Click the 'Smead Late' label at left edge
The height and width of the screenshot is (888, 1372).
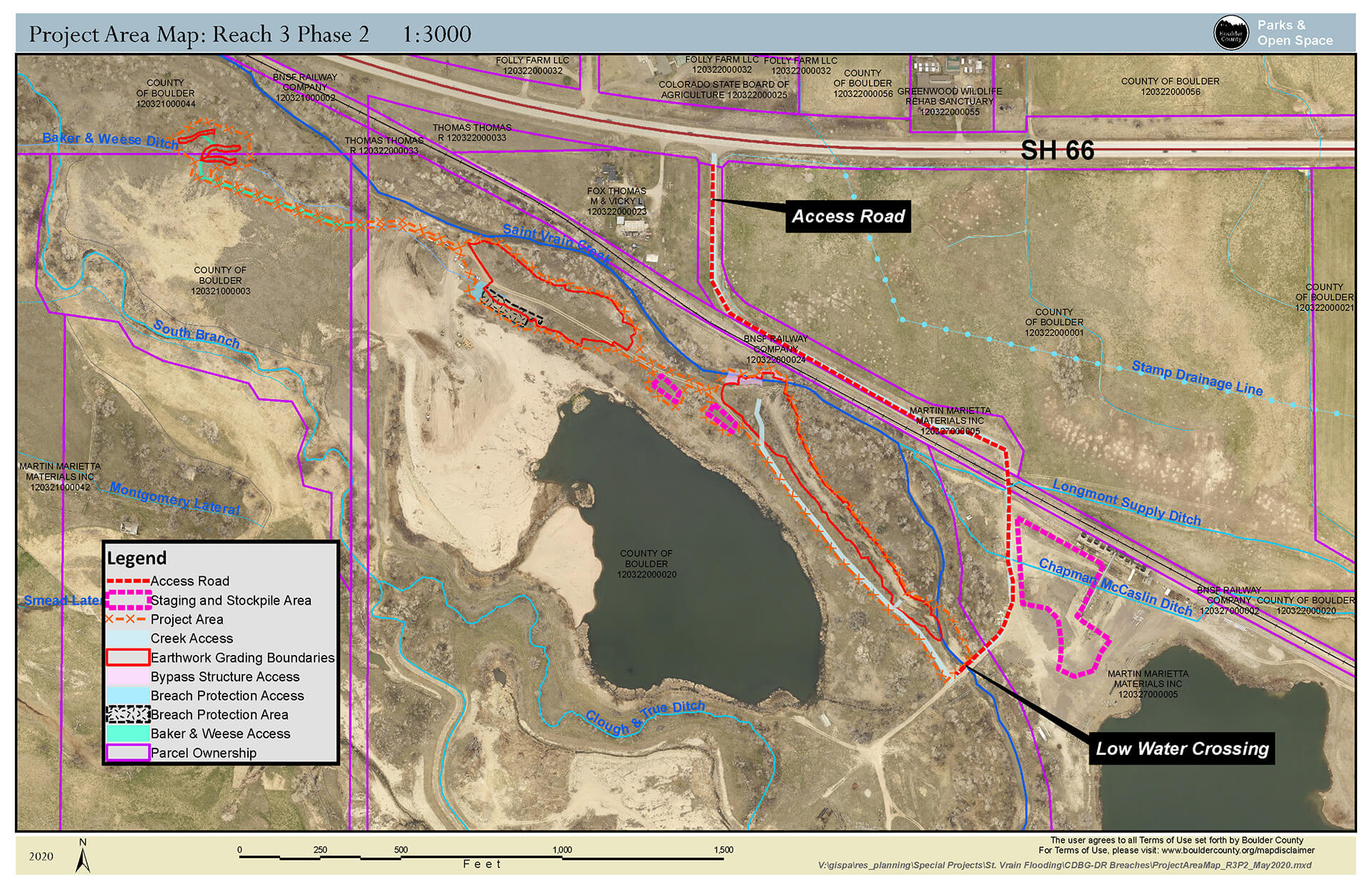pos(61,601)
